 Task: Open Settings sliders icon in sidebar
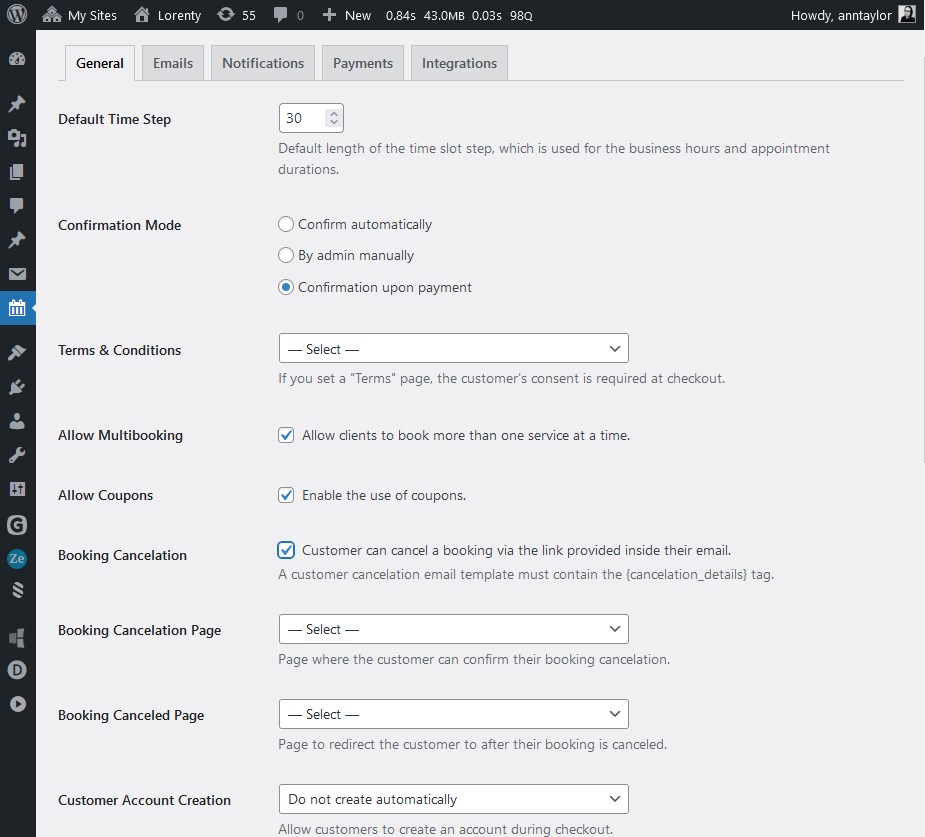(17, 489)
